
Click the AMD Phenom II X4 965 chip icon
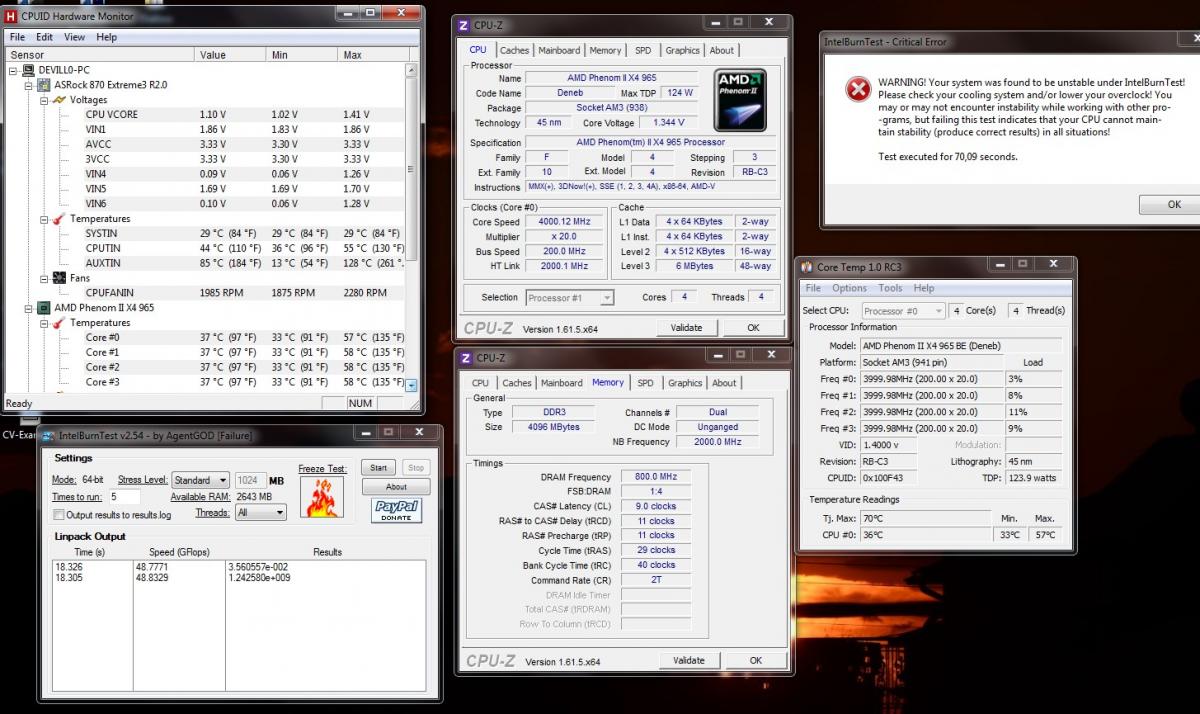[x=45, y=308]
